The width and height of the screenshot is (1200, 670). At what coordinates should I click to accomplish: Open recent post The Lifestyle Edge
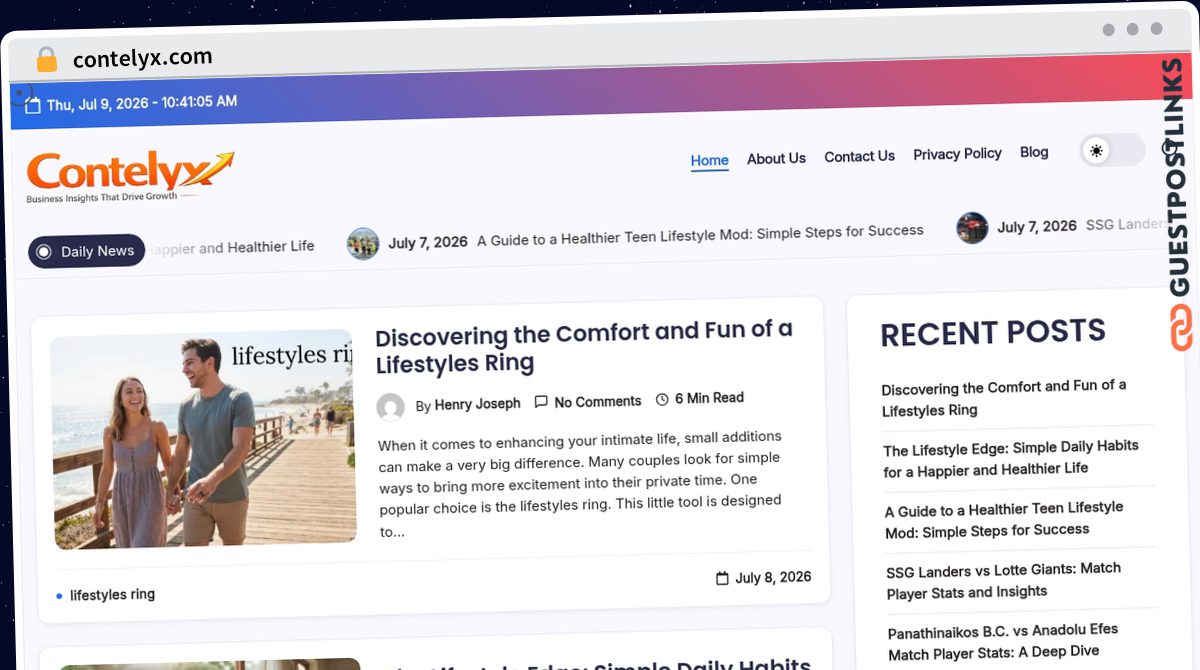1011,457
